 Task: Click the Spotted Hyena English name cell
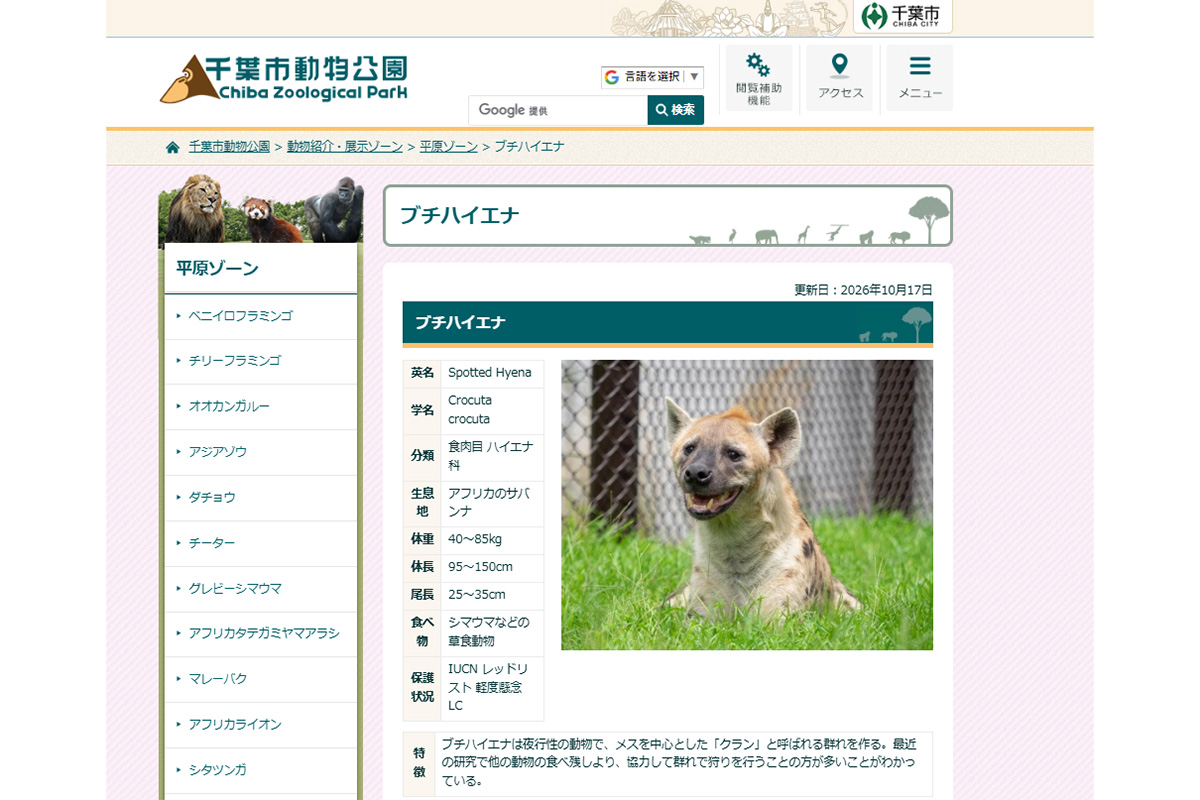492,373
